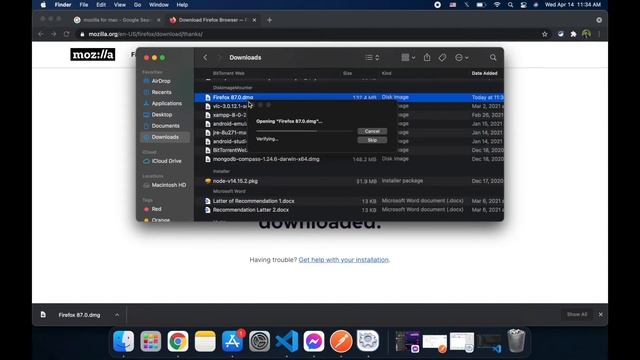Sort by Date Added column
The width and height of the screenshot is (640, 360).
(484, 73)
